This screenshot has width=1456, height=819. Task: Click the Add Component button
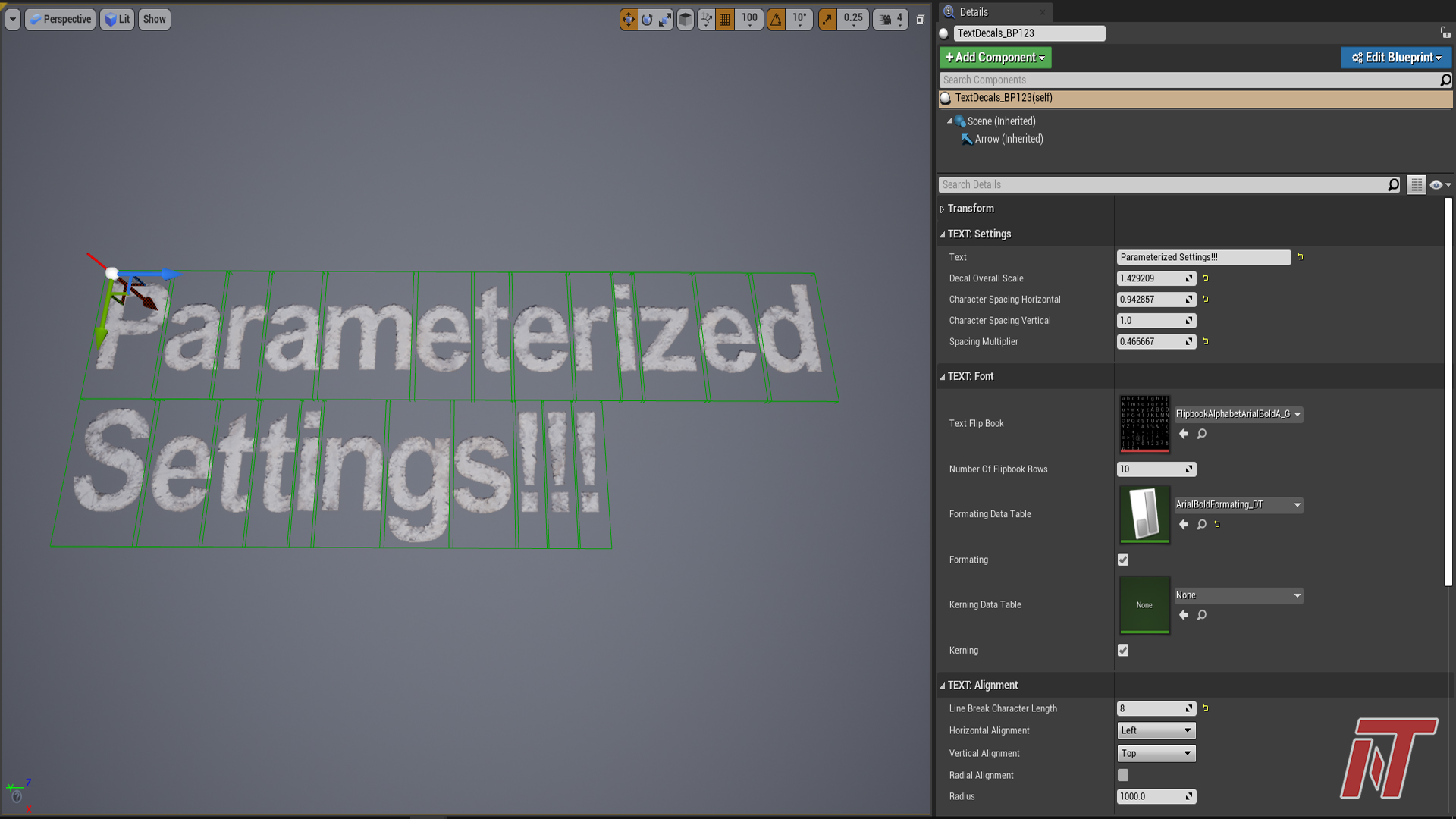pyautogui.click(x=994, y=57)
